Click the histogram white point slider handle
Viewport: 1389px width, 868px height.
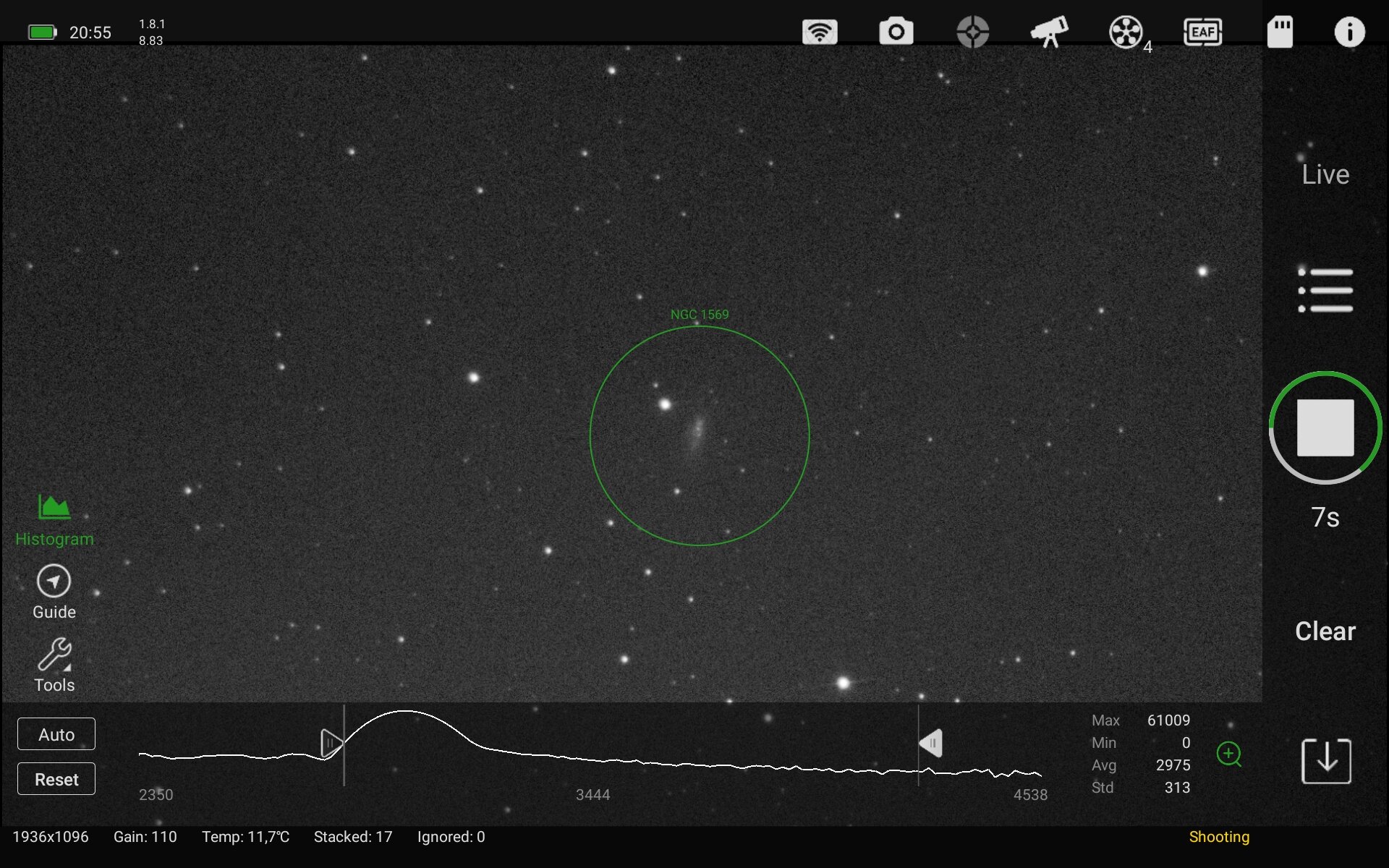[931, 743]
